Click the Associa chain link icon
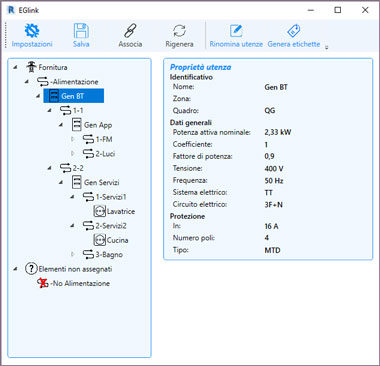Screen dimensions: 380x366 pos(130,31)
